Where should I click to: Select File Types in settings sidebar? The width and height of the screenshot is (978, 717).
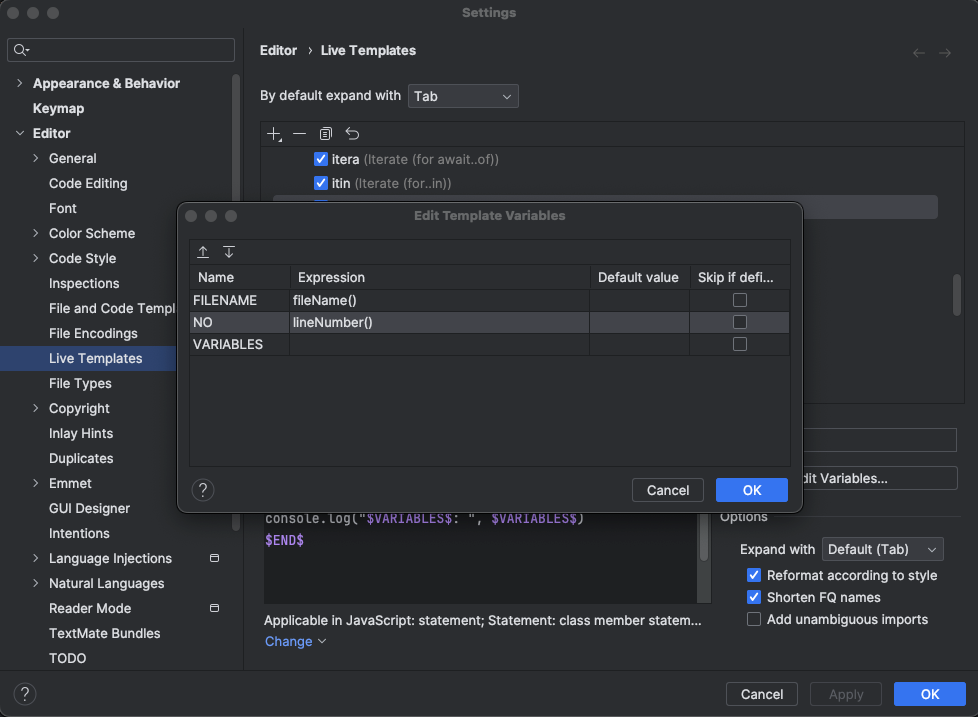tap(80, 383)
